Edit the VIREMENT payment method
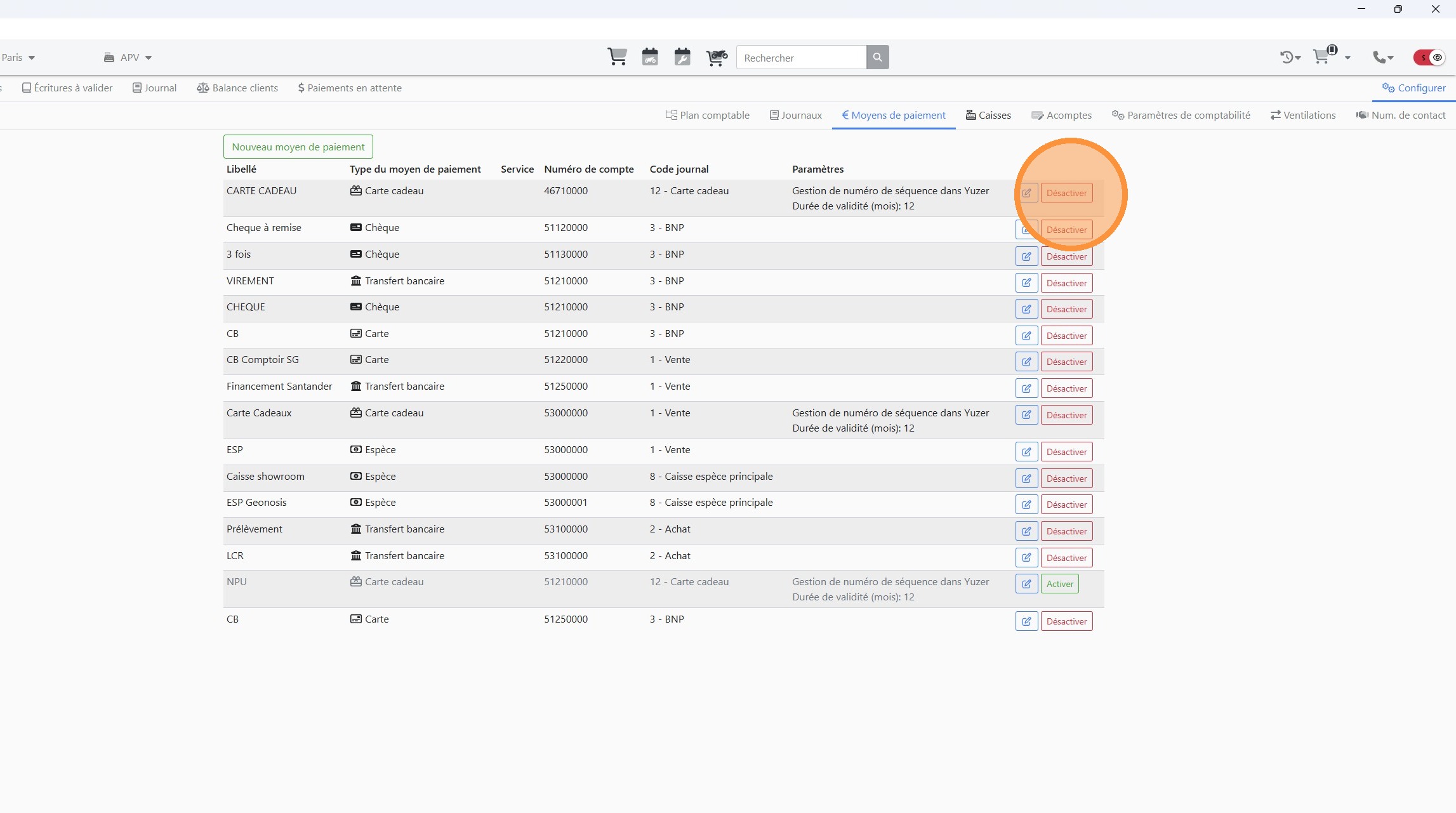This screenshot has height=813, width=1456. click(x=1026, y=283)
